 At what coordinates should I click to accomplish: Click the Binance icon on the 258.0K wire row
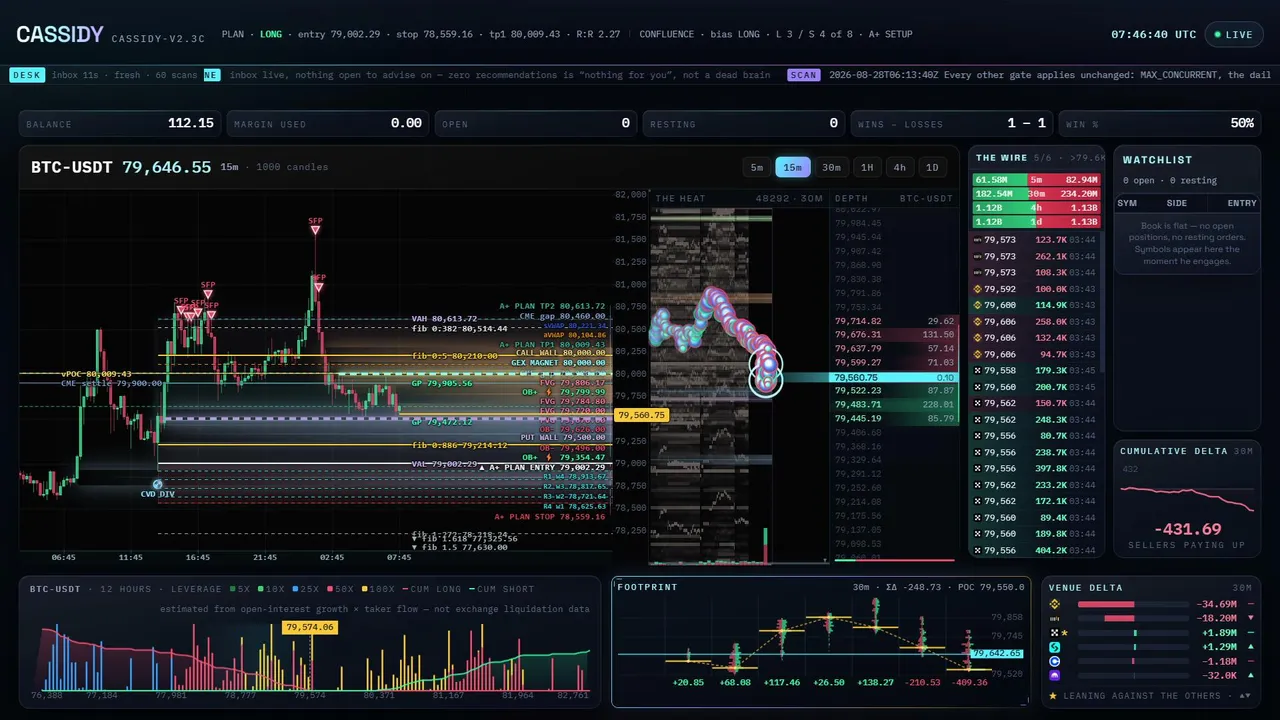point(978,321)
